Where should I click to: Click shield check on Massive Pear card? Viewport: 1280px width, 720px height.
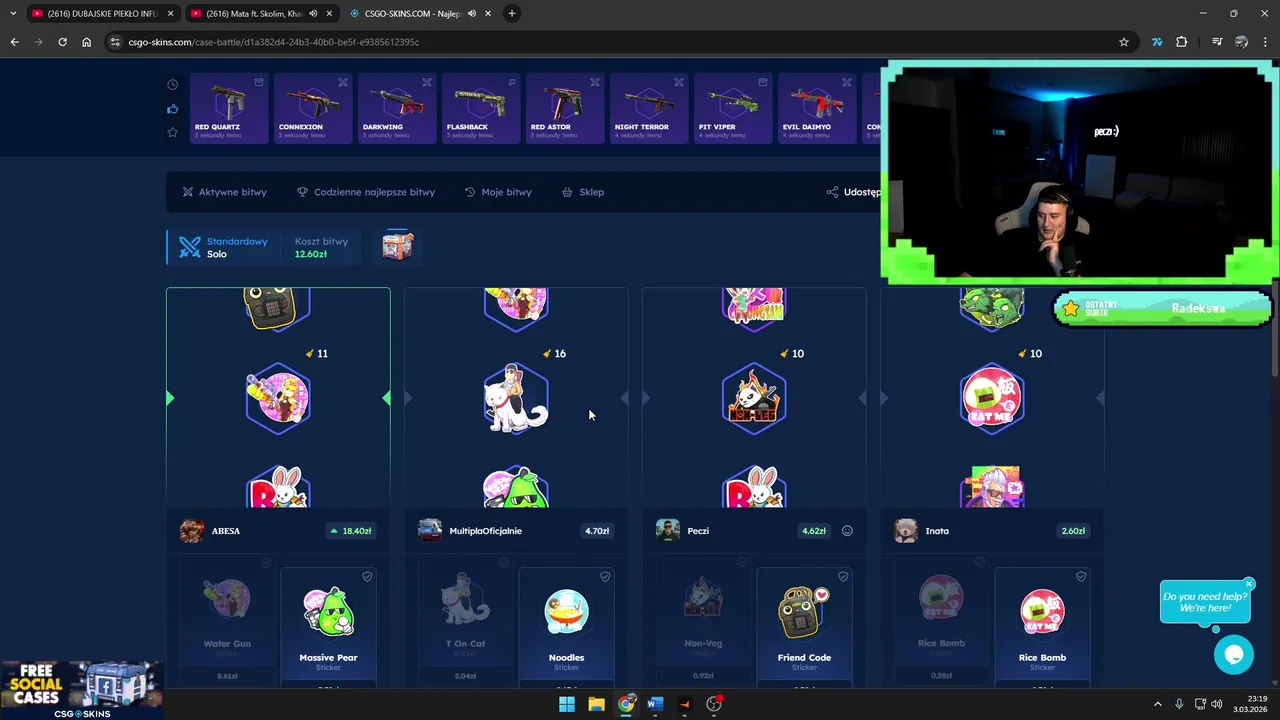point(367,577)
